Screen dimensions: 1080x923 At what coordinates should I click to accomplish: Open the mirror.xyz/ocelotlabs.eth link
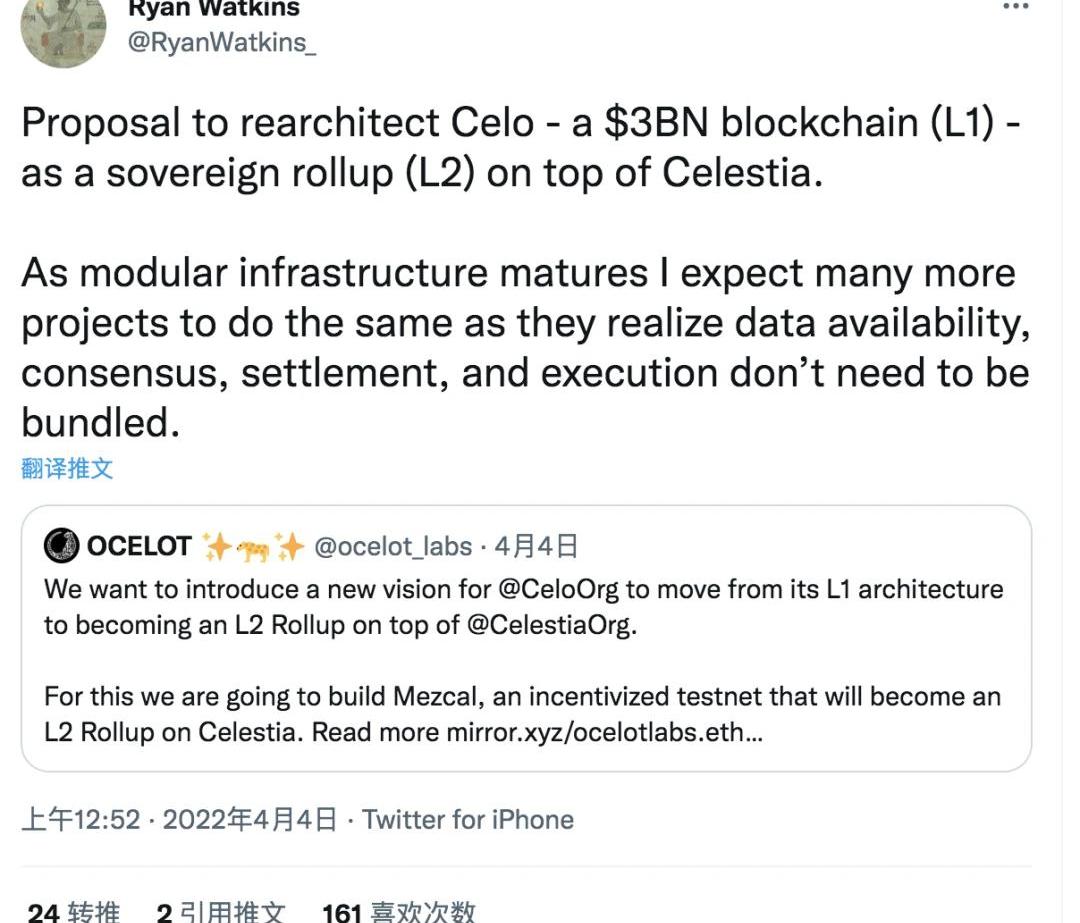point(604,732)
